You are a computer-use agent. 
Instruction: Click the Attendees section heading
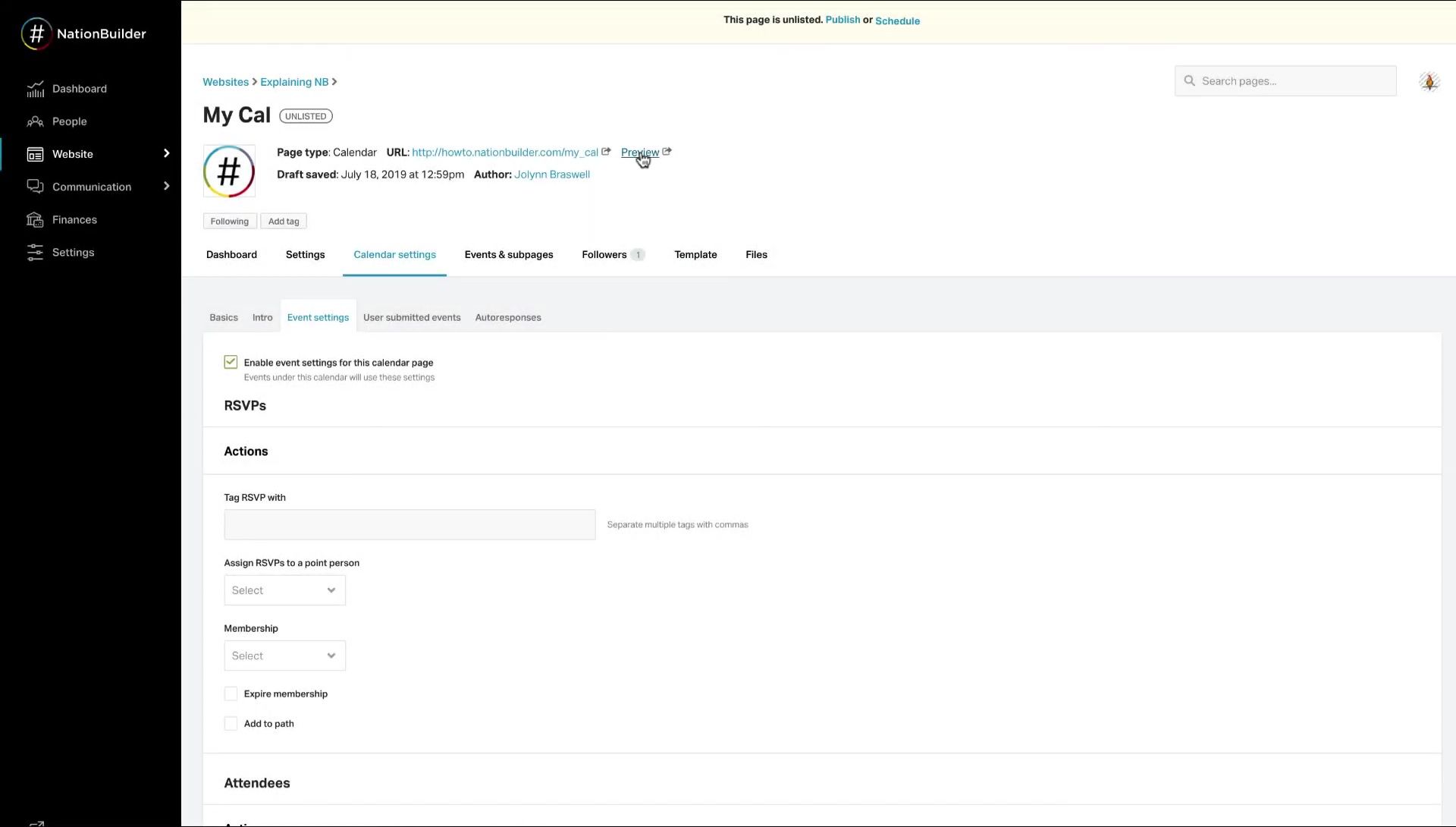coord(257,783)
